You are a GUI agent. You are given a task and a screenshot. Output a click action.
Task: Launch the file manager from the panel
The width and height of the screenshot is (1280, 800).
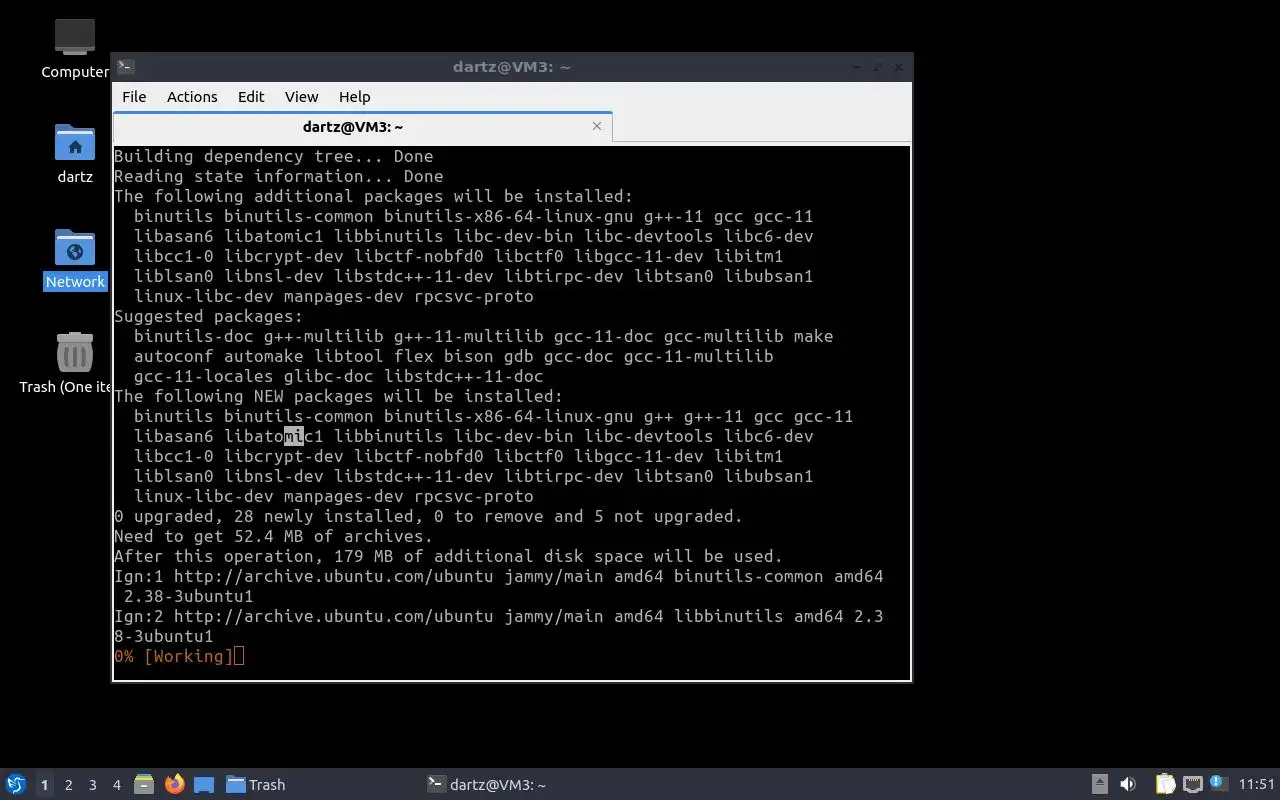pyautogui.click(x=144, y=784)
